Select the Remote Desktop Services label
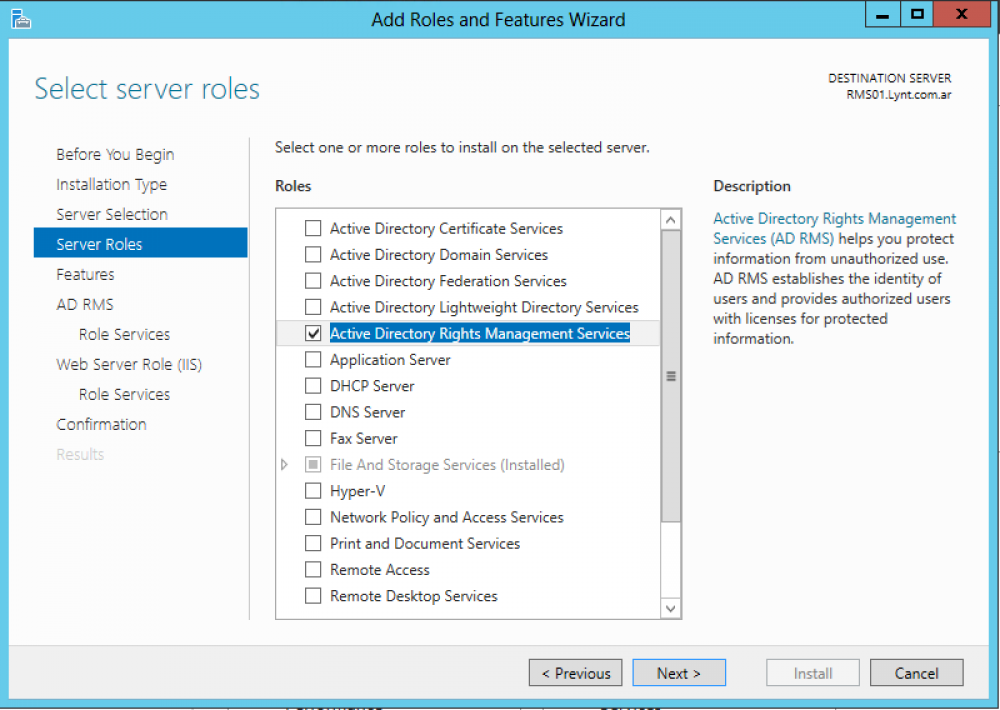Viewport: 1000px width, 710px height. coord(413,596)
